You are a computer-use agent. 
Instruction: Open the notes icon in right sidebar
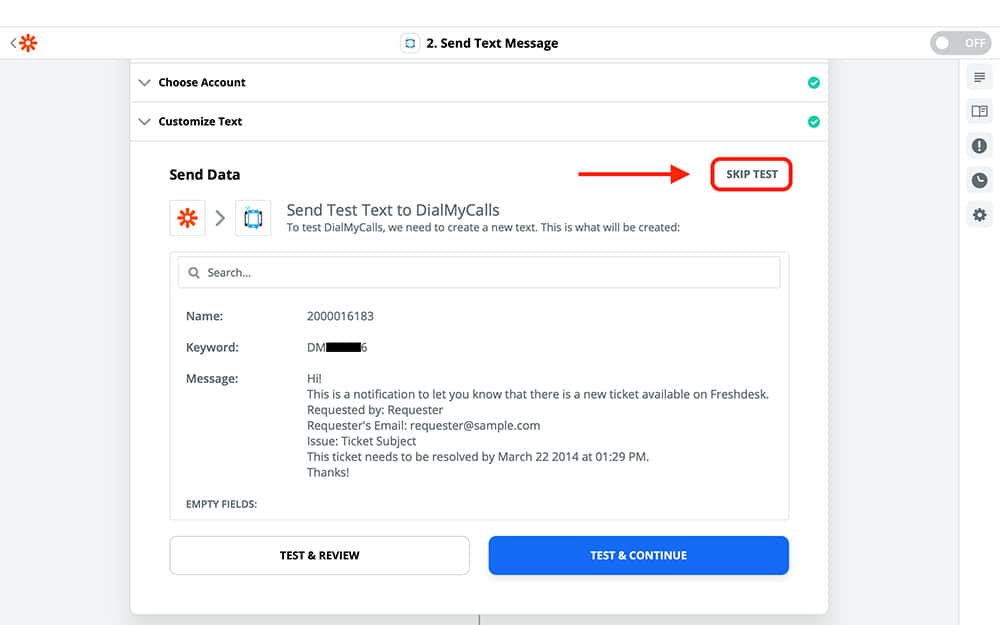(x=979, y=78)
